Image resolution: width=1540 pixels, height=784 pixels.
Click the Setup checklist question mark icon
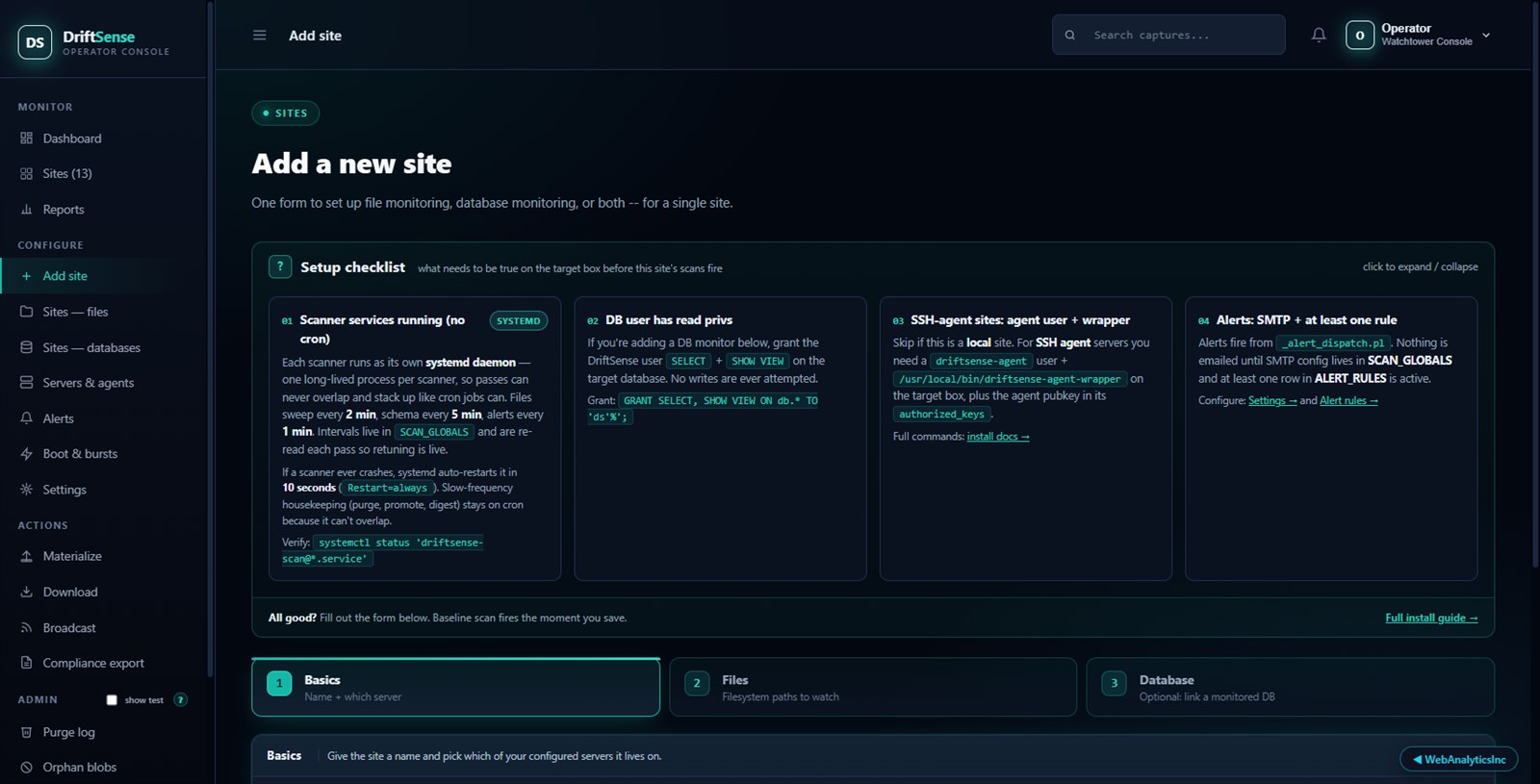(280, 266)
